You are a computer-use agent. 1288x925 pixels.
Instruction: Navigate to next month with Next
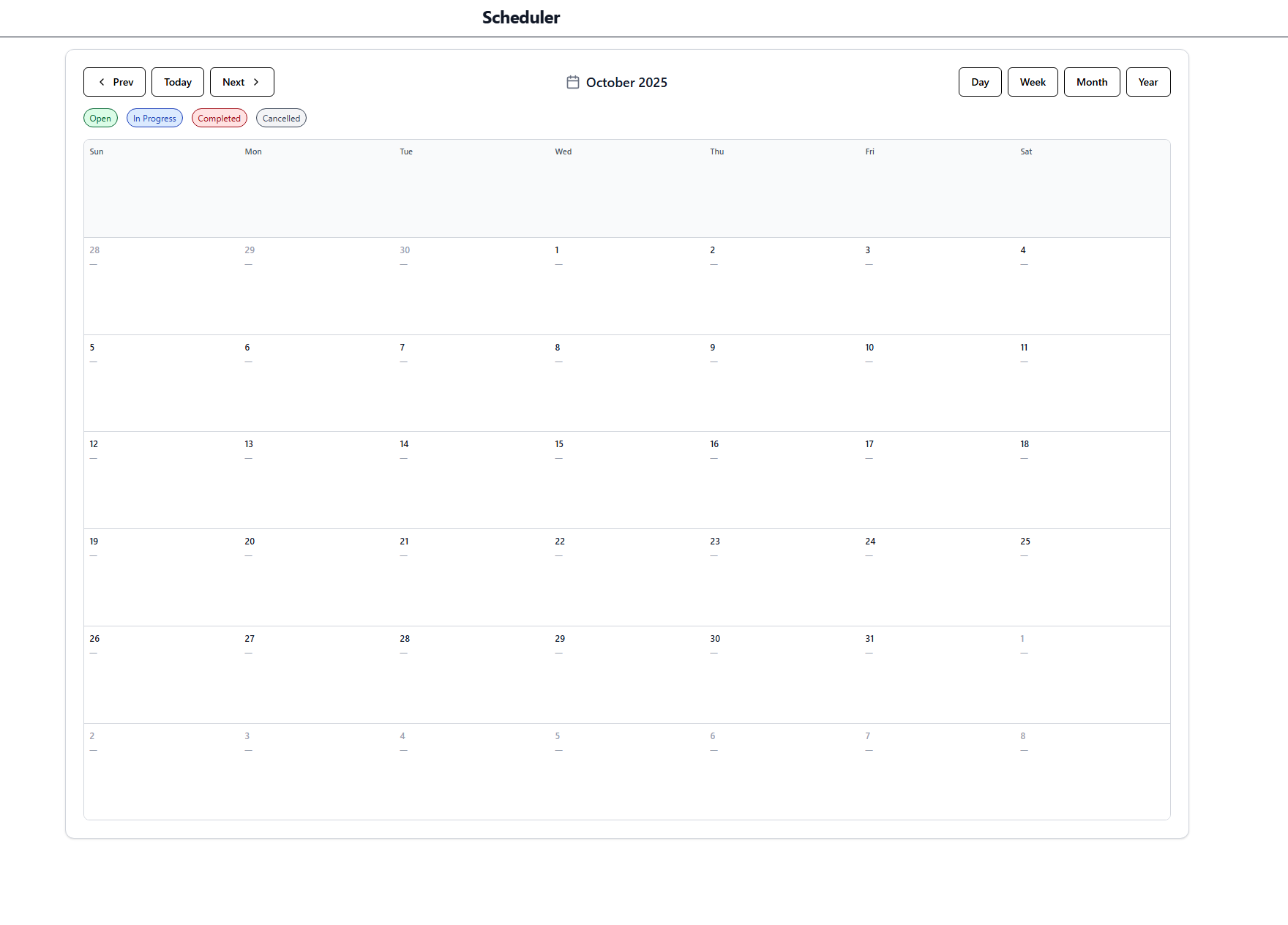coord(241,82)
